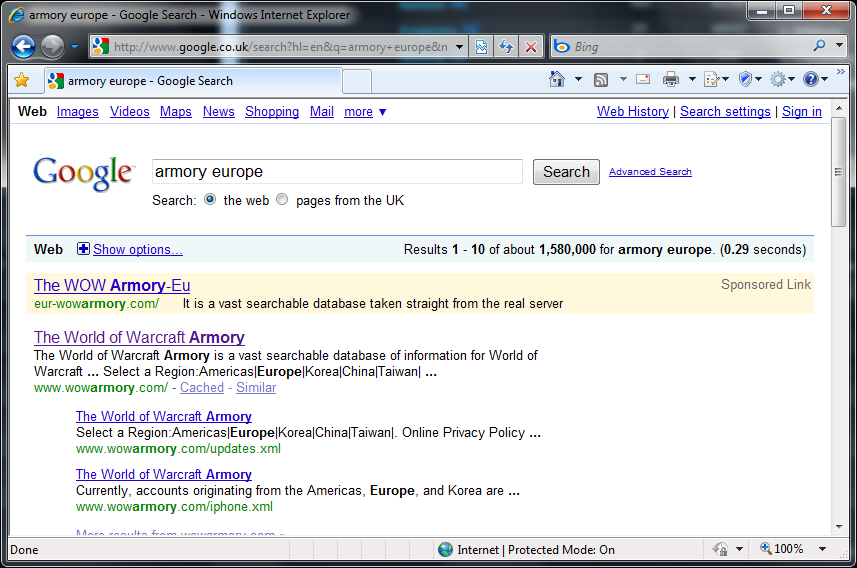This screenshot has width=857, height=568.
Task: Click the RSS Feeds toolbar icon
Action: click(x=601, y=80)
